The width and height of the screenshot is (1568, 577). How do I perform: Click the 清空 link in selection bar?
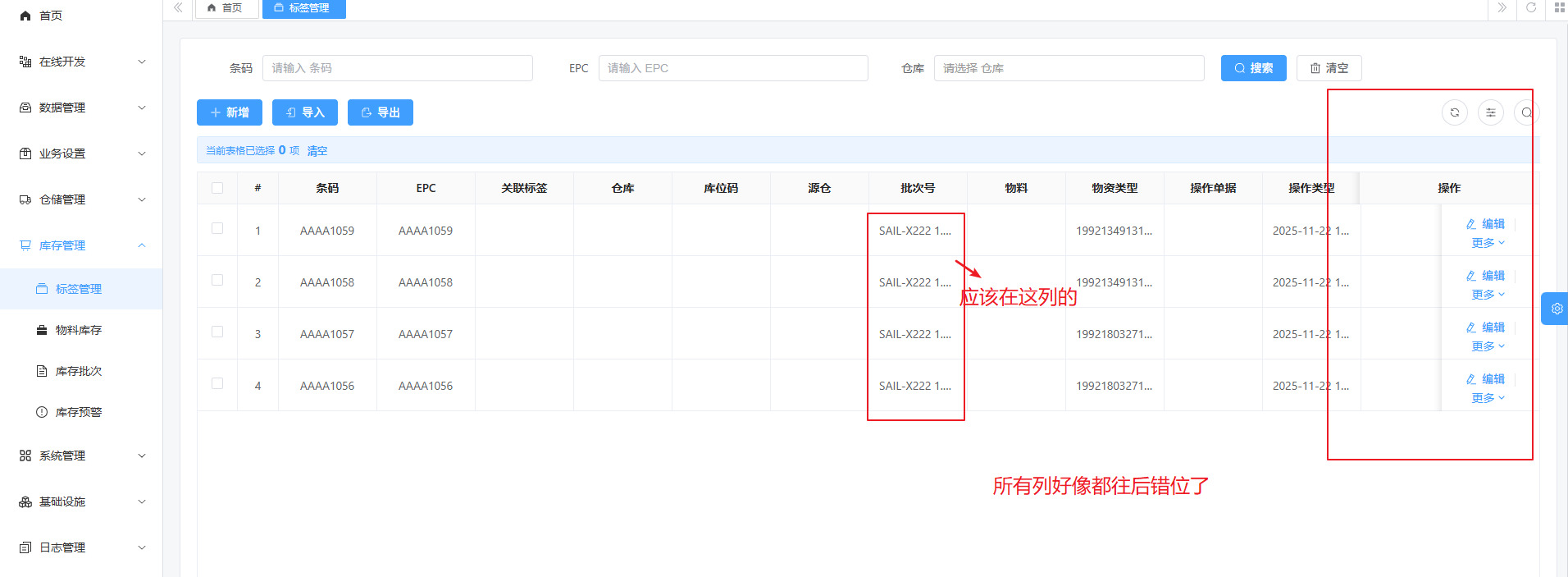point(317,151)
